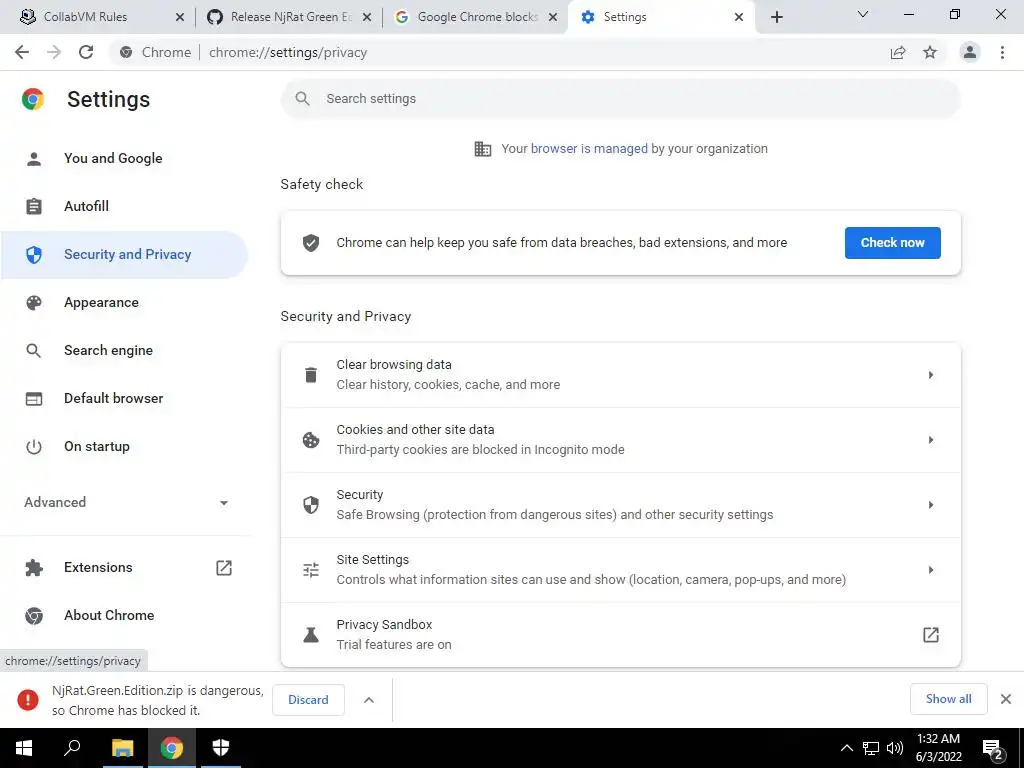Close the downloads bar

tap(1006, 699)
